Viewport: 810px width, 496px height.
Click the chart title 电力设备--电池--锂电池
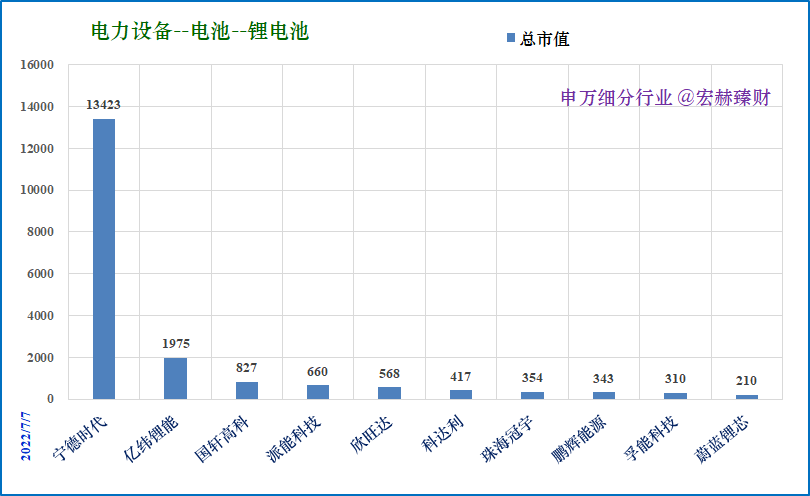tap(200, 31)
